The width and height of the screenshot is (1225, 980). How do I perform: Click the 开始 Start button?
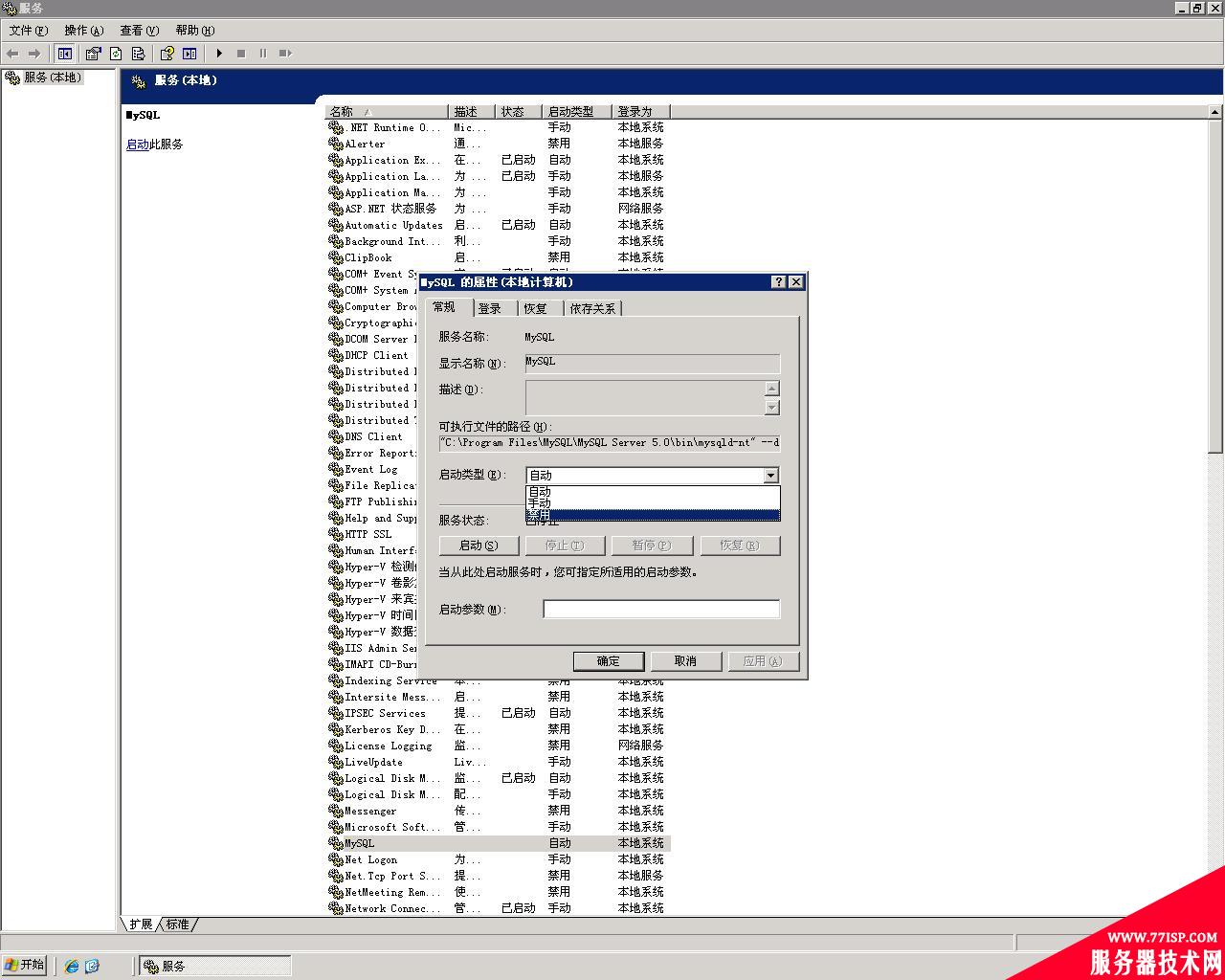(x=25, y=965)
